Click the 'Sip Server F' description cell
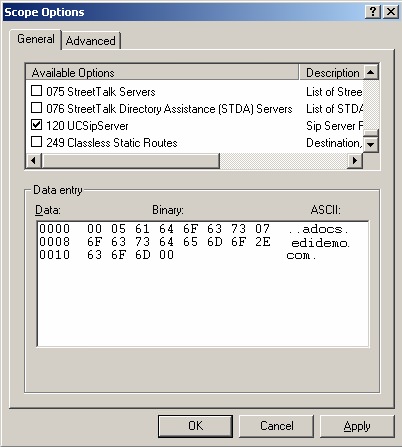 334,126
